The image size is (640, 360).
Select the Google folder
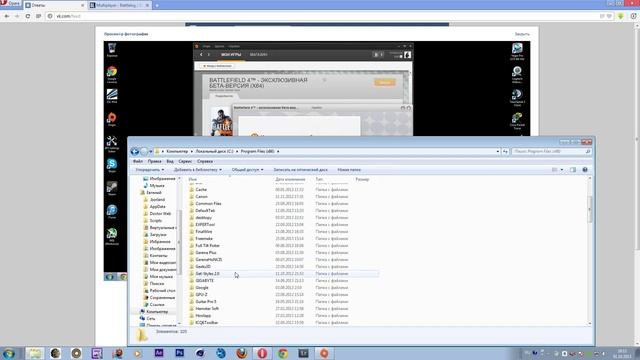tap(202, 288)
